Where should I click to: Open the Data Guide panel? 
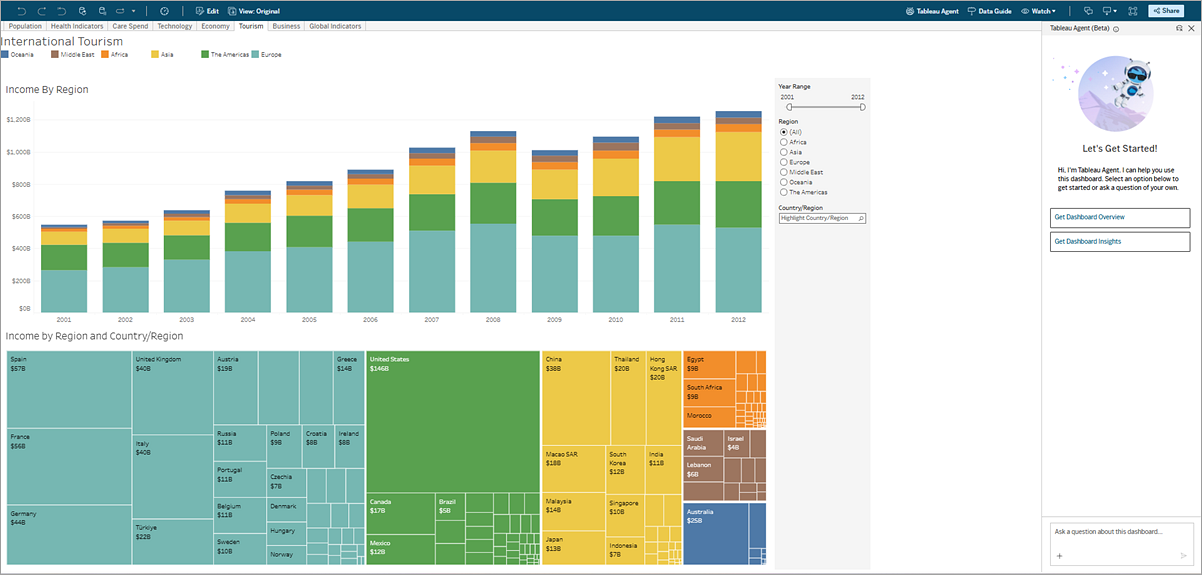tap(989, 10)
